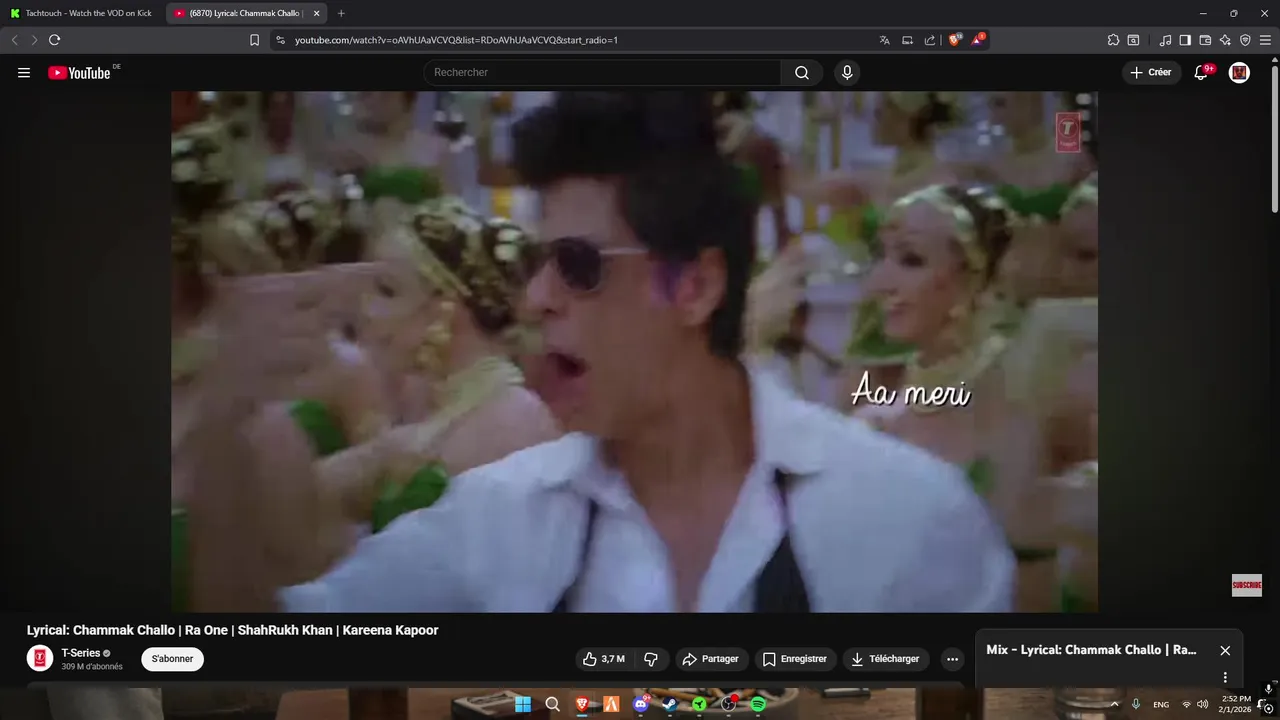Open the extensions puzzle icon

[1113, 40]
